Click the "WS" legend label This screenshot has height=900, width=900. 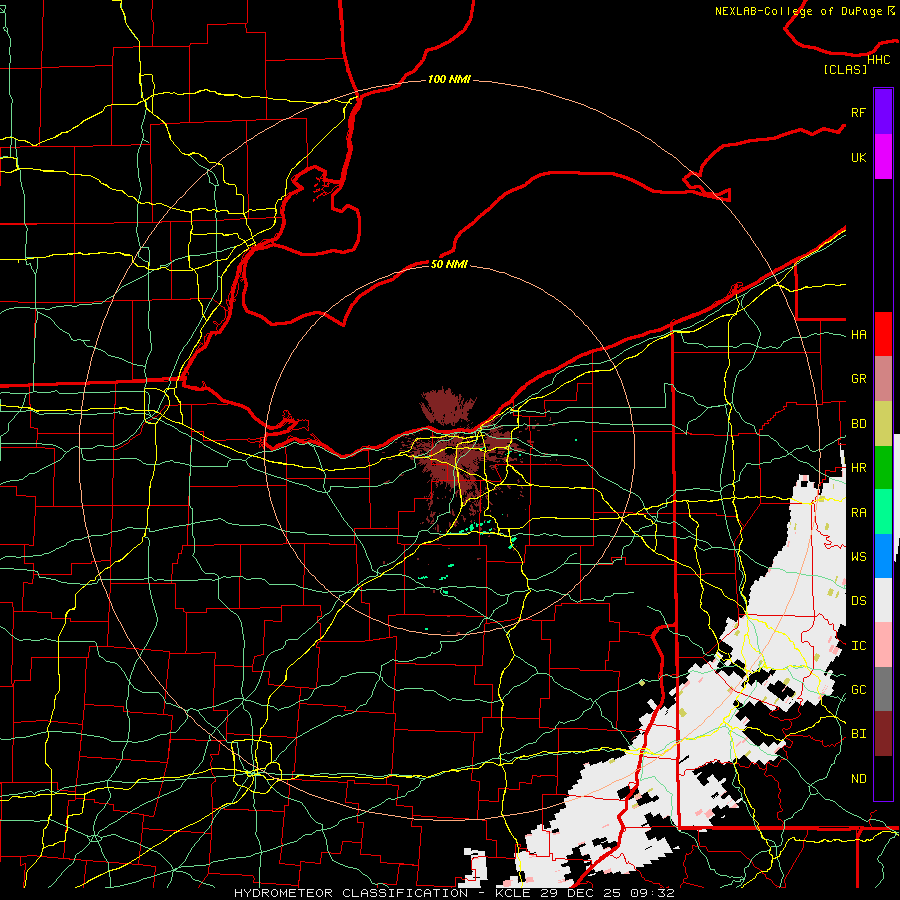(x=858, y=557)
